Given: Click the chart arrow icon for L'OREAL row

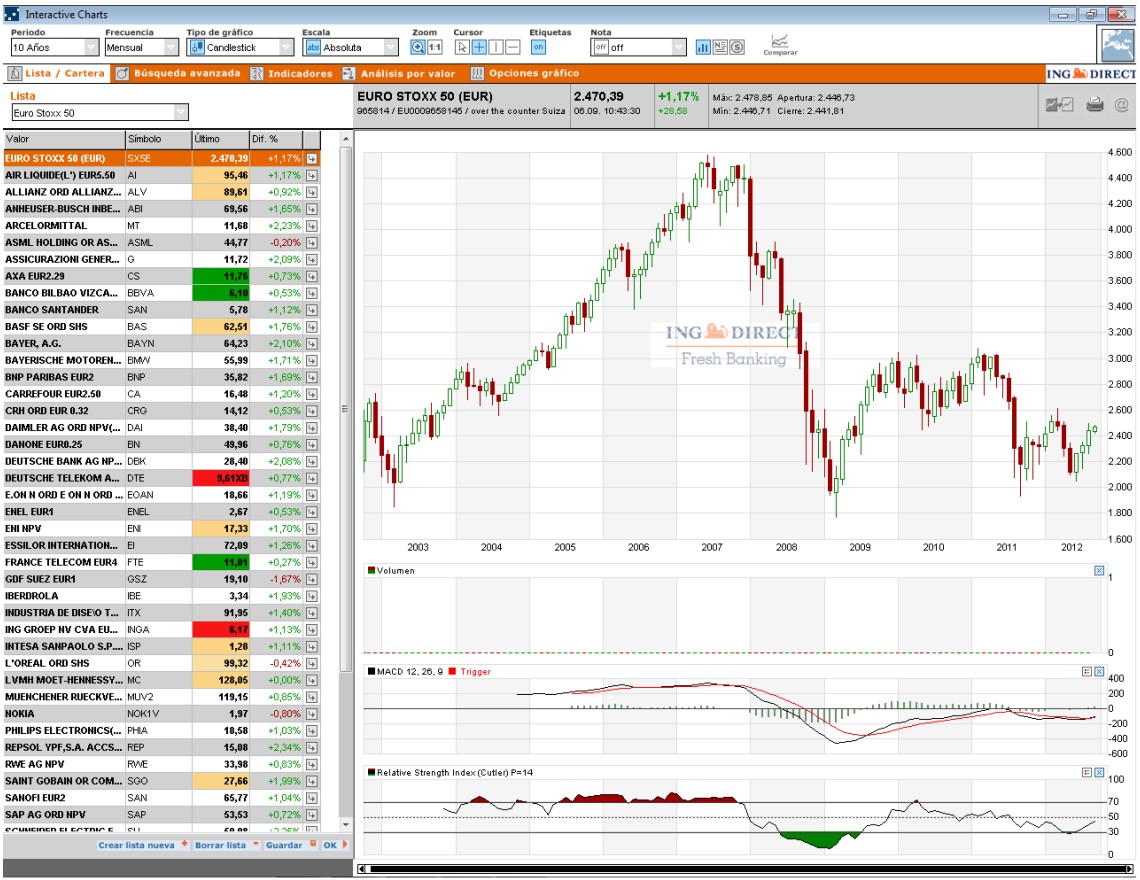Looking at the screenshot, I should point(312,663).
